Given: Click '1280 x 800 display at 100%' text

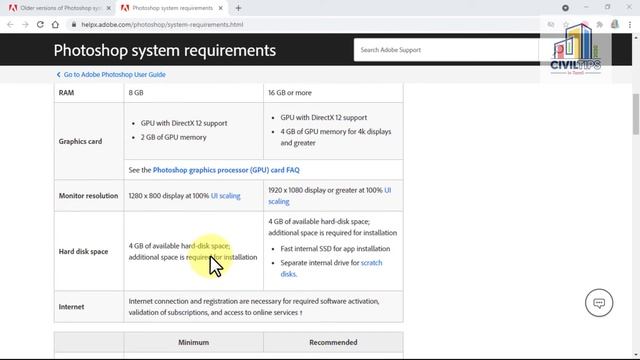Looking at the screenshot, I should pos(169,196).
